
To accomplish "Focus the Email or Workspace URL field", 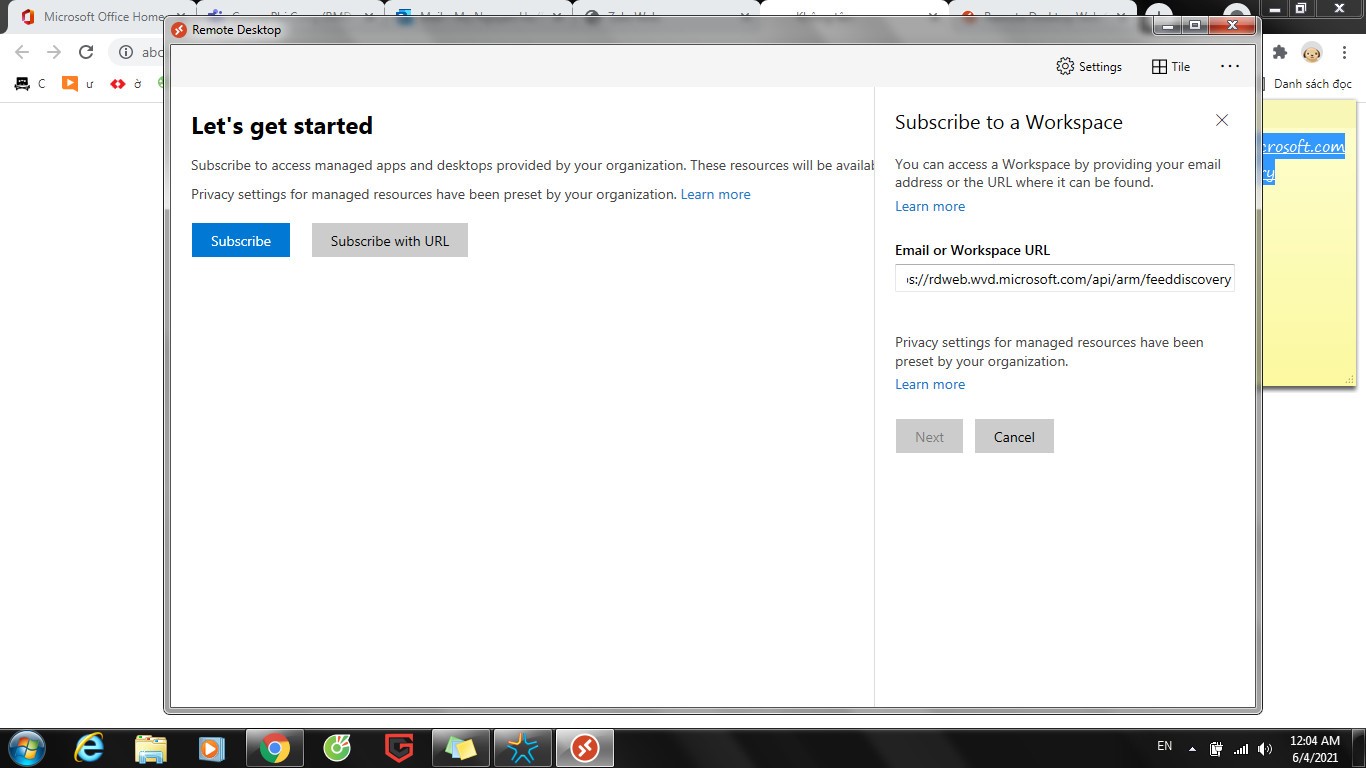I will tap(1065, 279).
